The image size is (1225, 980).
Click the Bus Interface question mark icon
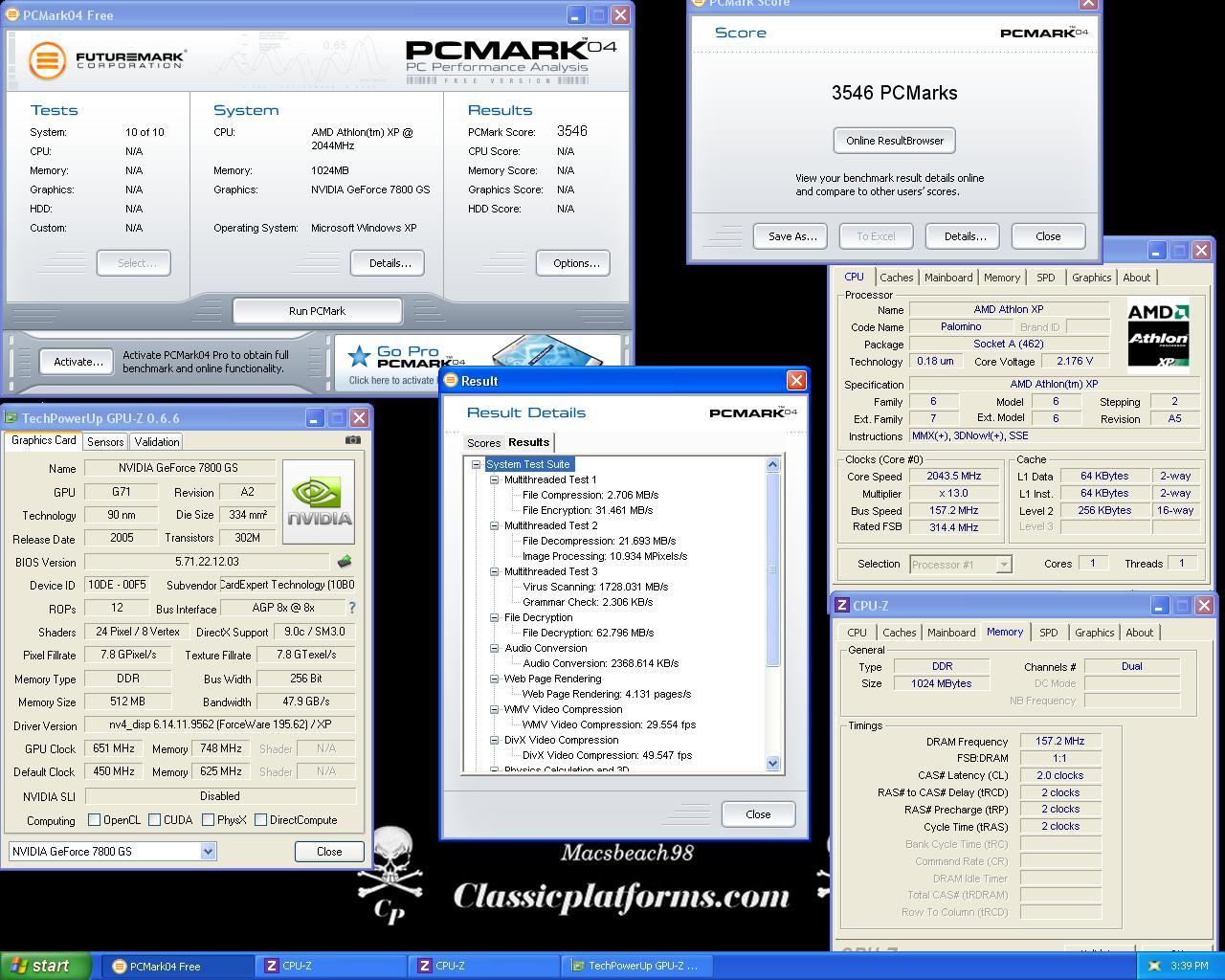click(x=351, y=608)
